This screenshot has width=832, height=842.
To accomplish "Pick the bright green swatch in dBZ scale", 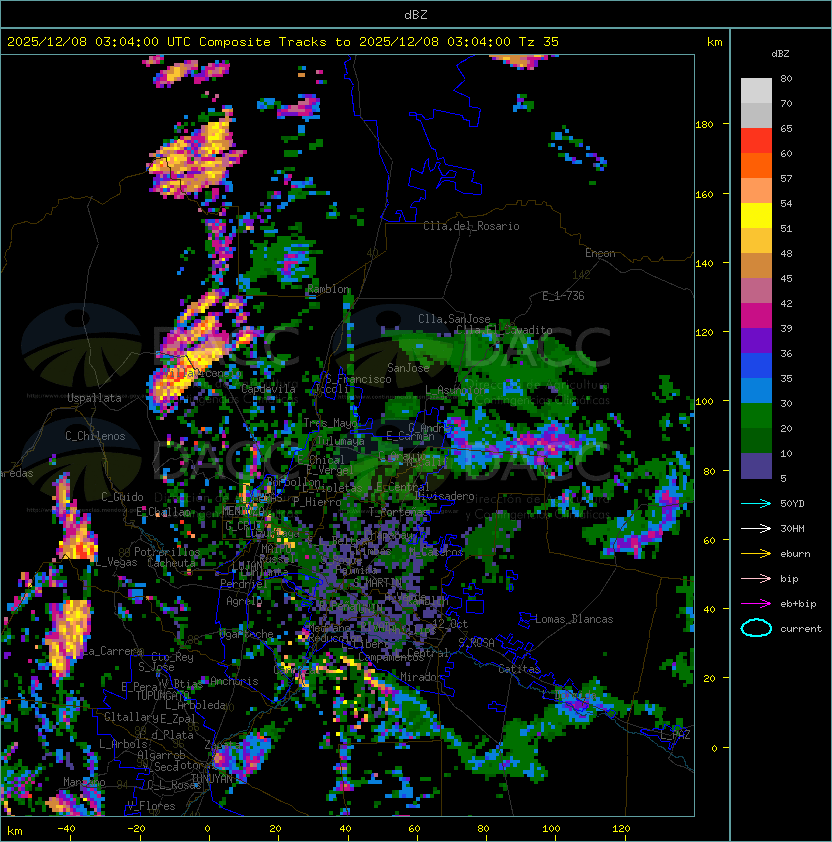I will click(756, 416).
